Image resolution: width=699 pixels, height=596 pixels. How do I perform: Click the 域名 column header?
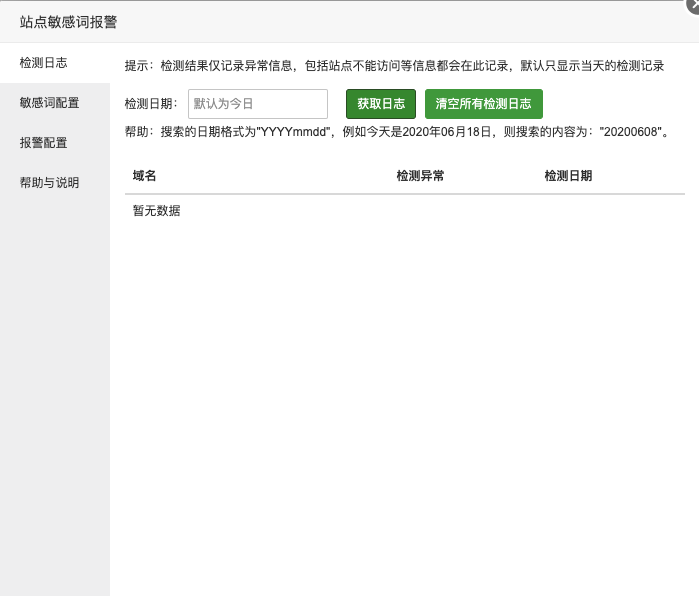pyautogui.click(x=144, y=176)
